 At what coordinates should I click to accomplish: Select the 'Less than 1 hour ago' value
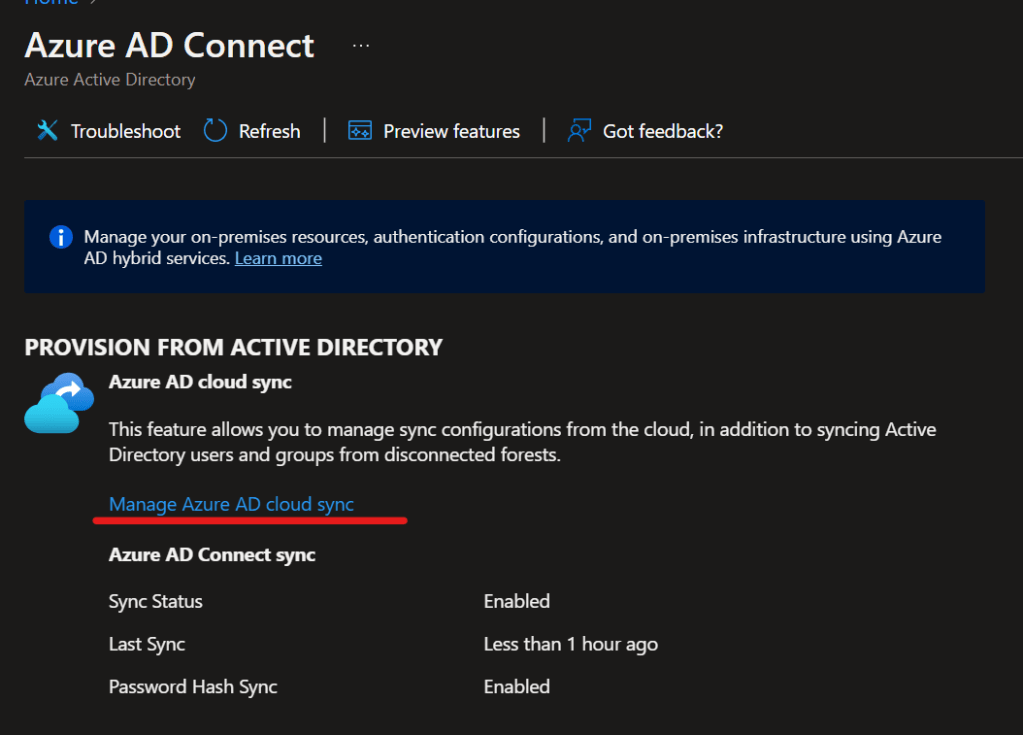tap(570, 644)
